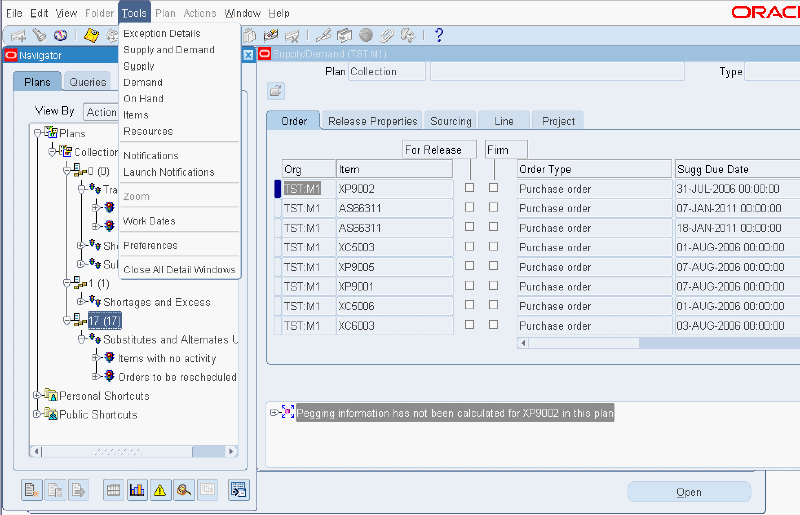Viewport: 800px width, 515px height.
Task: Choose Exception Details from Tools menu
Action: (162, 33)
